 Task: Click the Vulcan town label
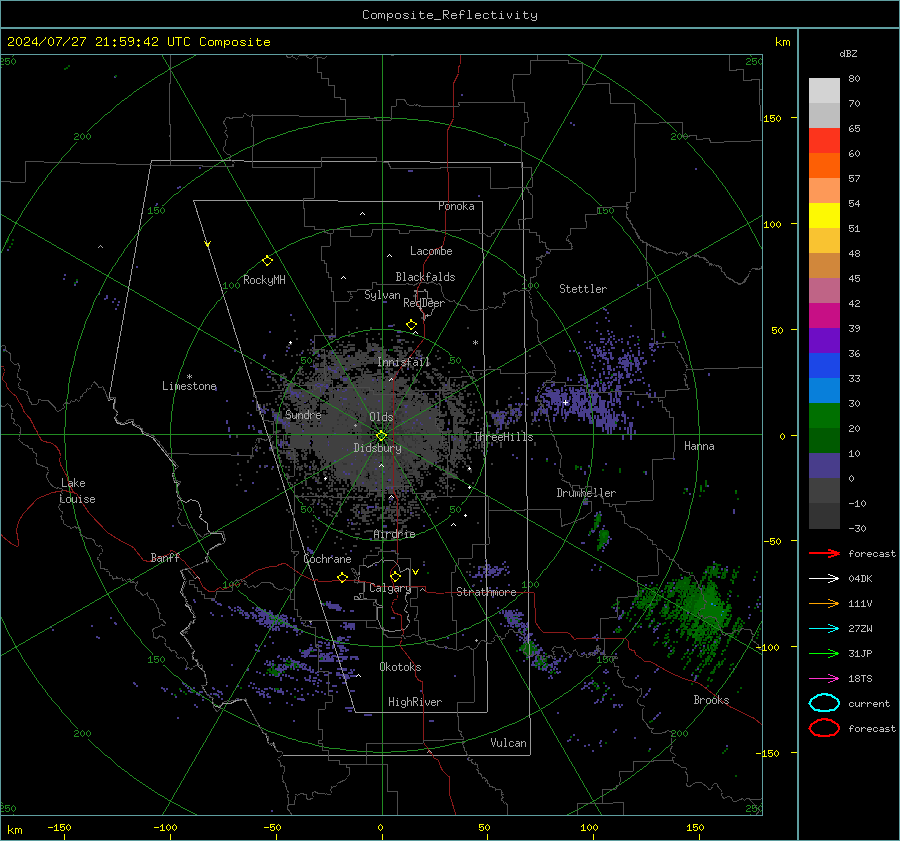point(508,743)
